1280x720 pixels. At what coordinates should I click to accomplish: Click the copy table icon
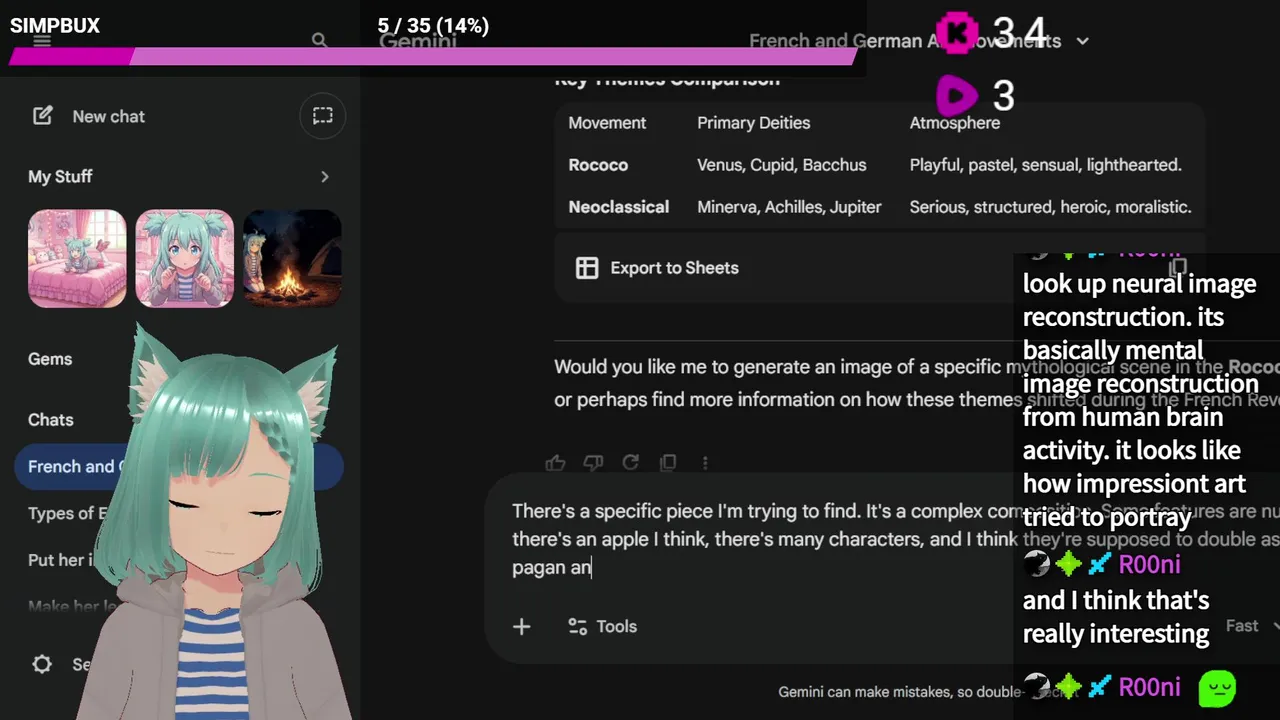tap(1179, 267)
